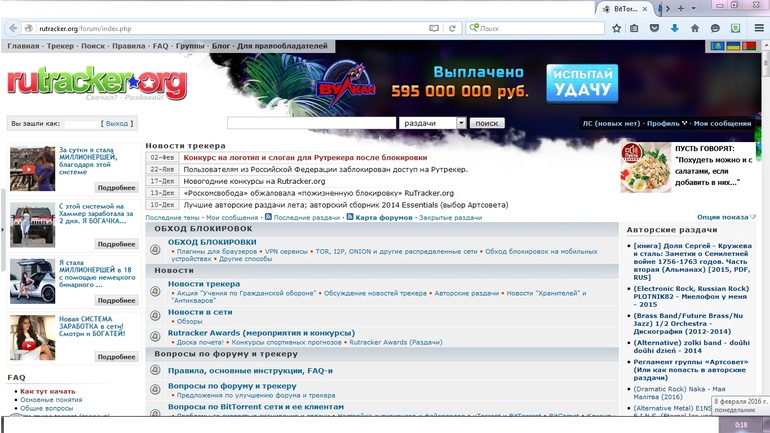Open the раздачи search scope dropdown
The image size is (770, 433).
pyautogui.click(x=433, y=123)
